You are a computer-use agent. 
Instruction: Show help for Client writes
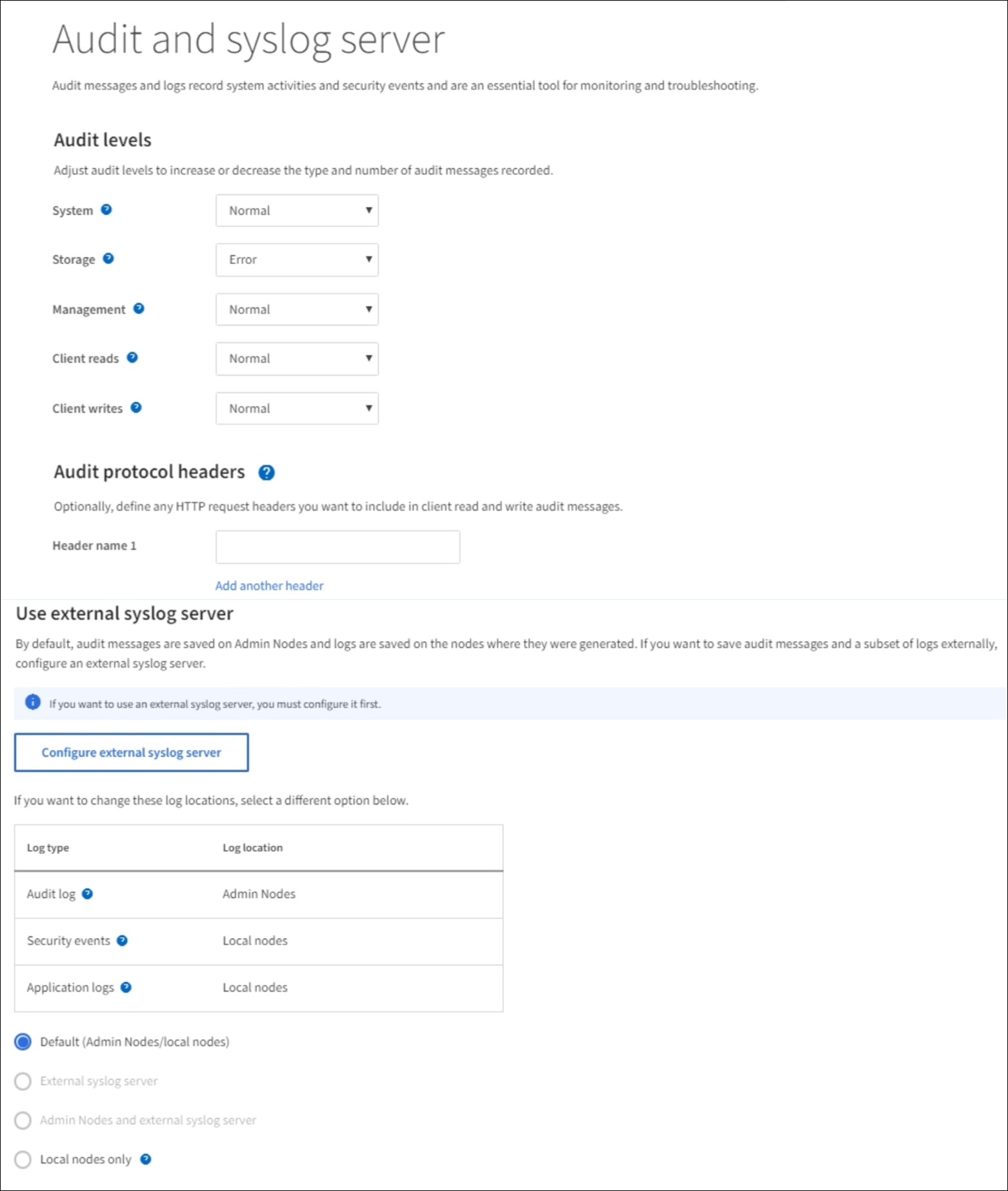[x=136, y=407]
